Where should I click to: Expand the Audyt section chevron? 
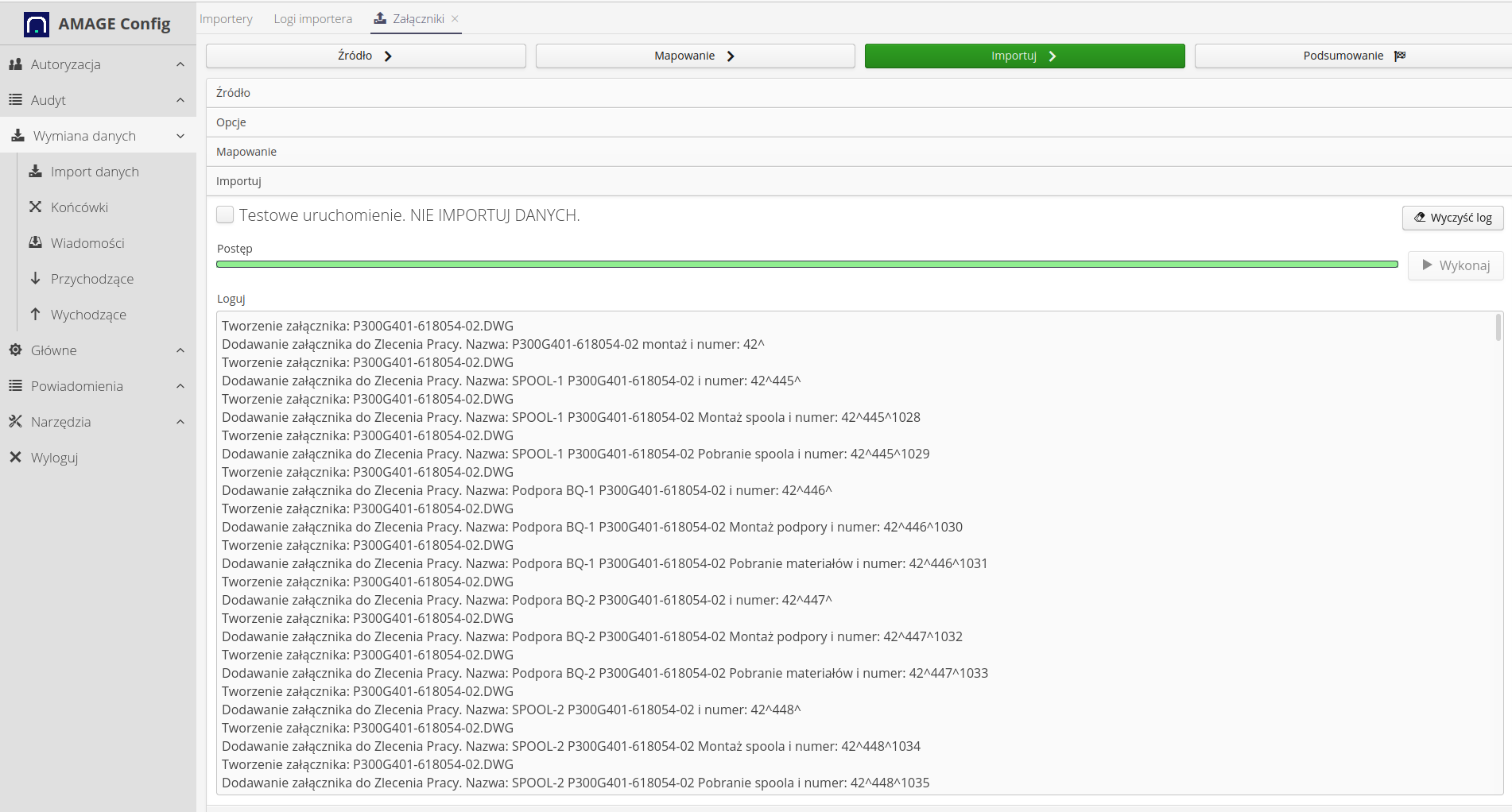pyautogui.click(x=180, y=100)
